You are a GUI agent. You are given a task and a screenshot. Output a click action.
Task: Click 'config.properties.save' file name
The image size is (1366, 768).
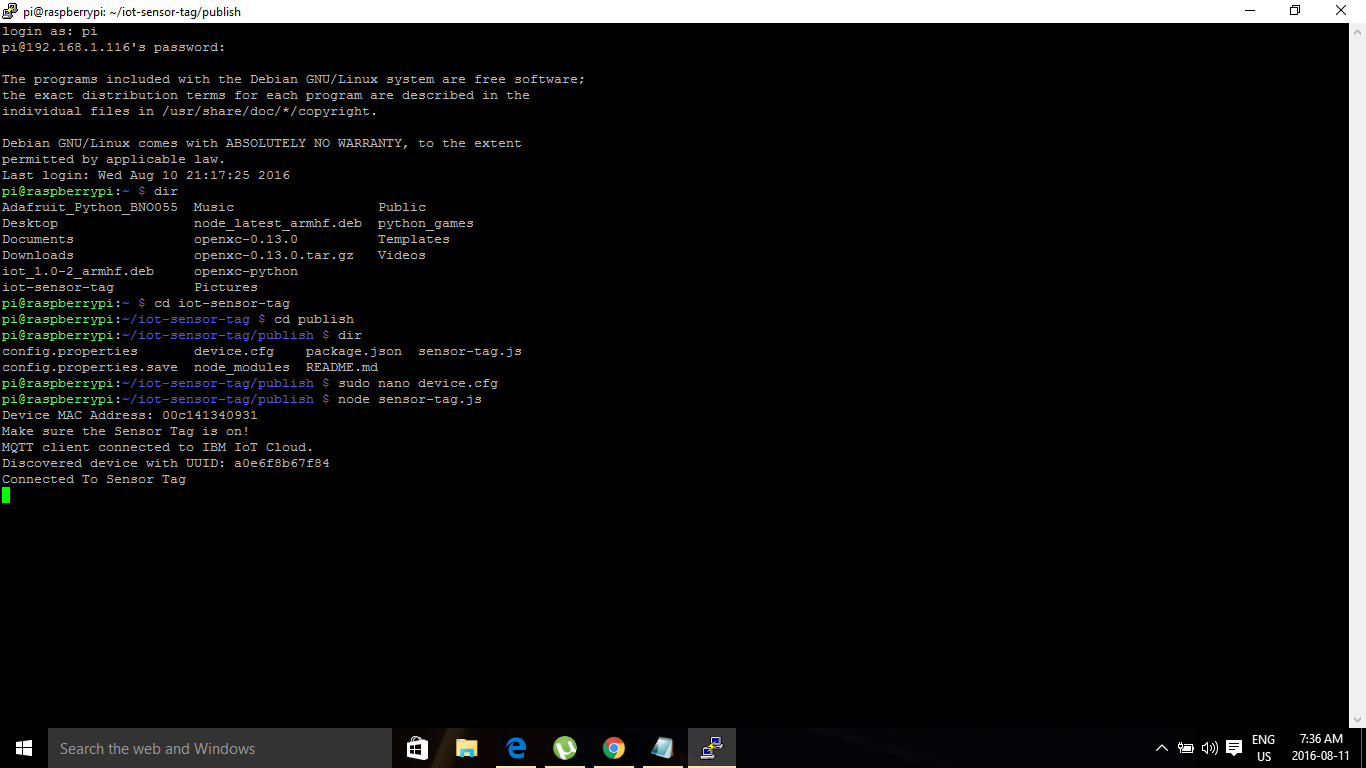point(90,367)
